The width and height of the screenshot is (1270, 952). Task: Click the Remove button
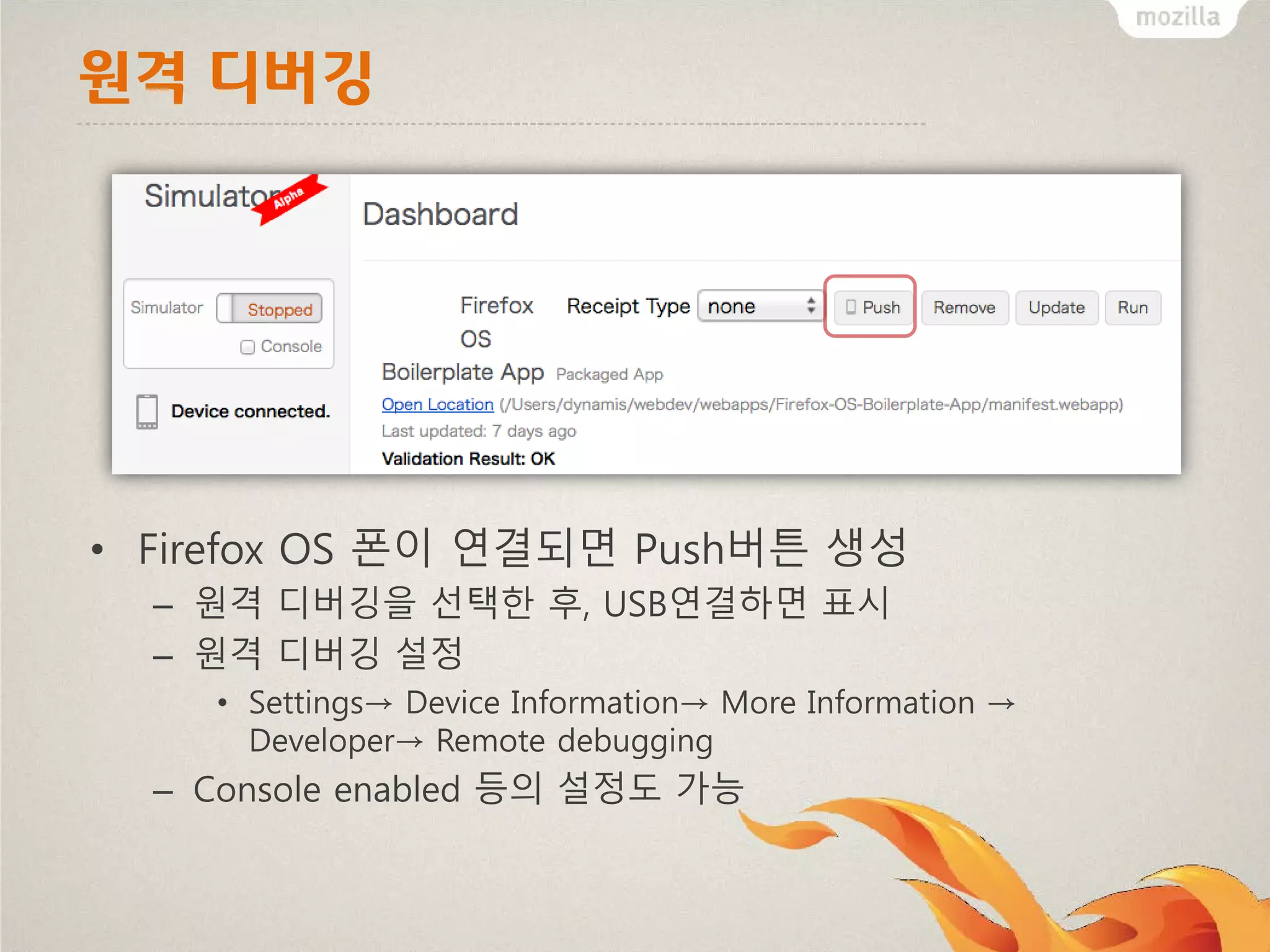click(x=964, y=307)
